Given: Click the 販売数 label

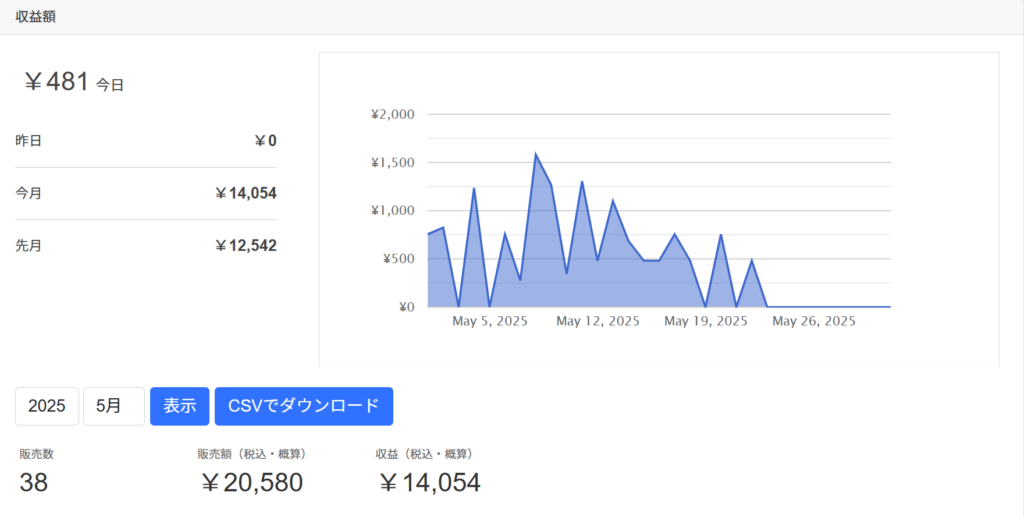Looking at the screenshot, I should point(37,454).
